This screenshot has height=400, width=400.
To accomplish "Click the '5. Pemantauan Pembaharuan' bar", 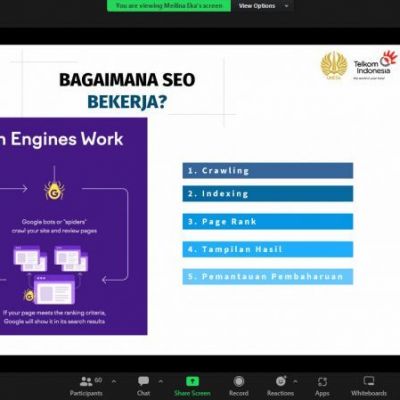I will (x=268, y=277).
